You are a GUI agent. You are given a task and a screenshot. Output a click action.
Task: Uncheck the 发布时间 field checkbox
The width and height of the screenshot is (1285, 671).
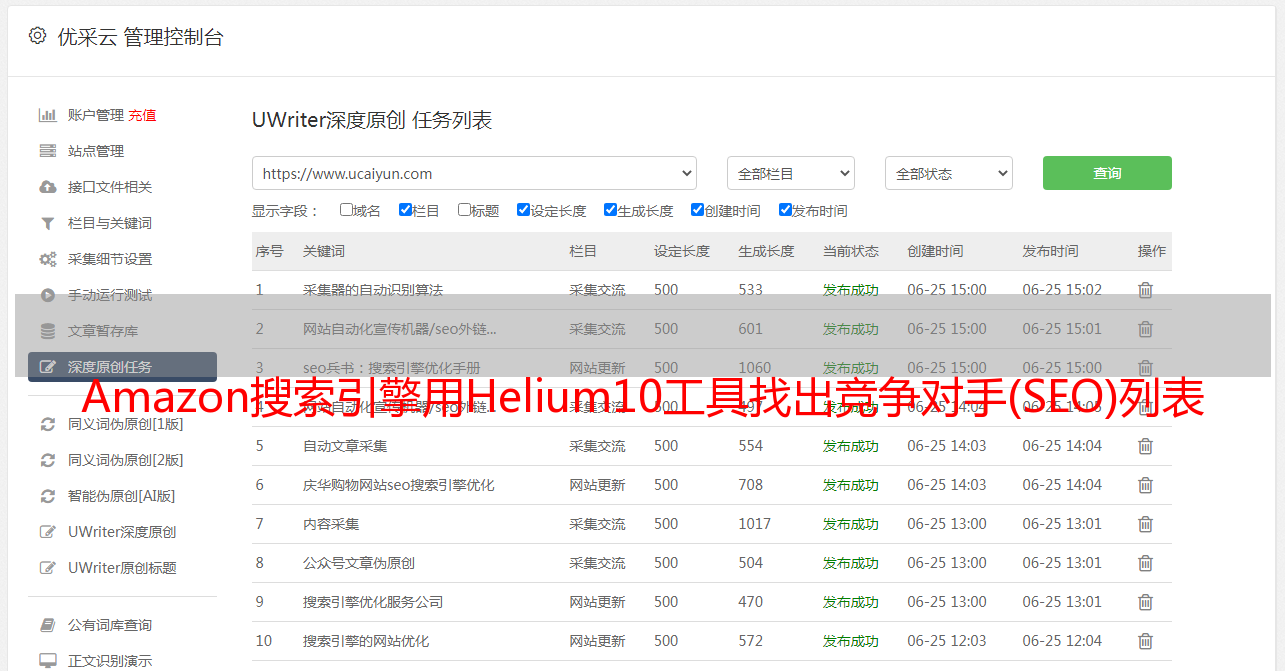coord(784,210)
